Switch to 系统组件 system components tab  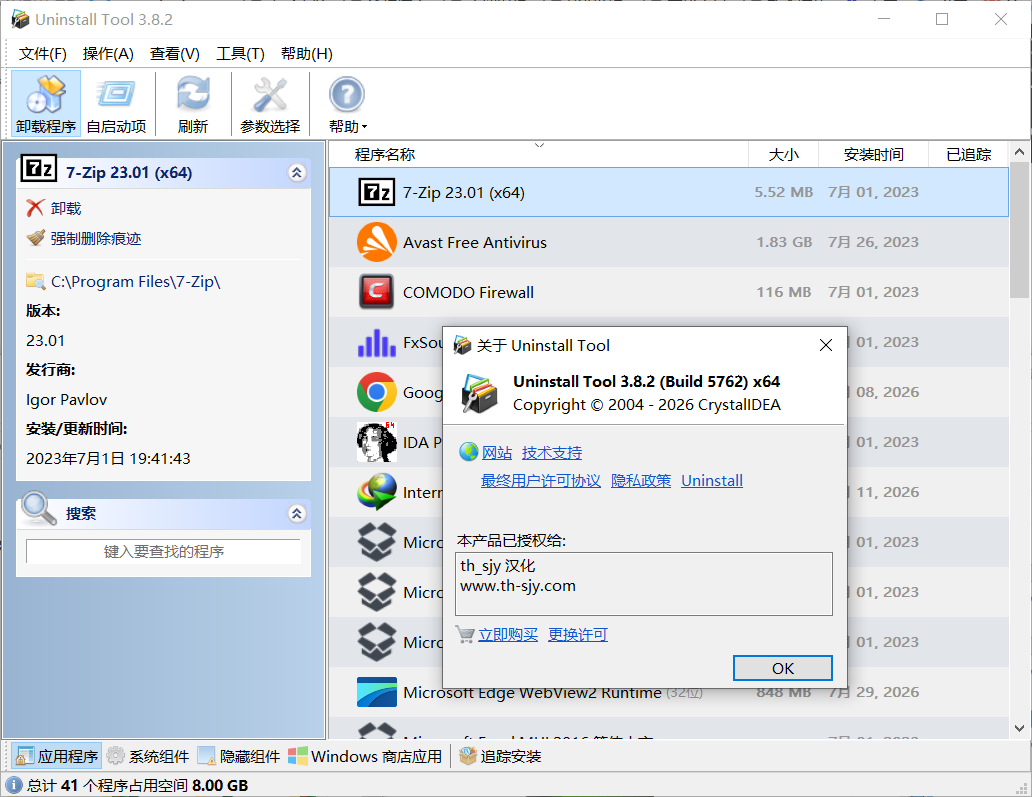[x=148, y=756]
